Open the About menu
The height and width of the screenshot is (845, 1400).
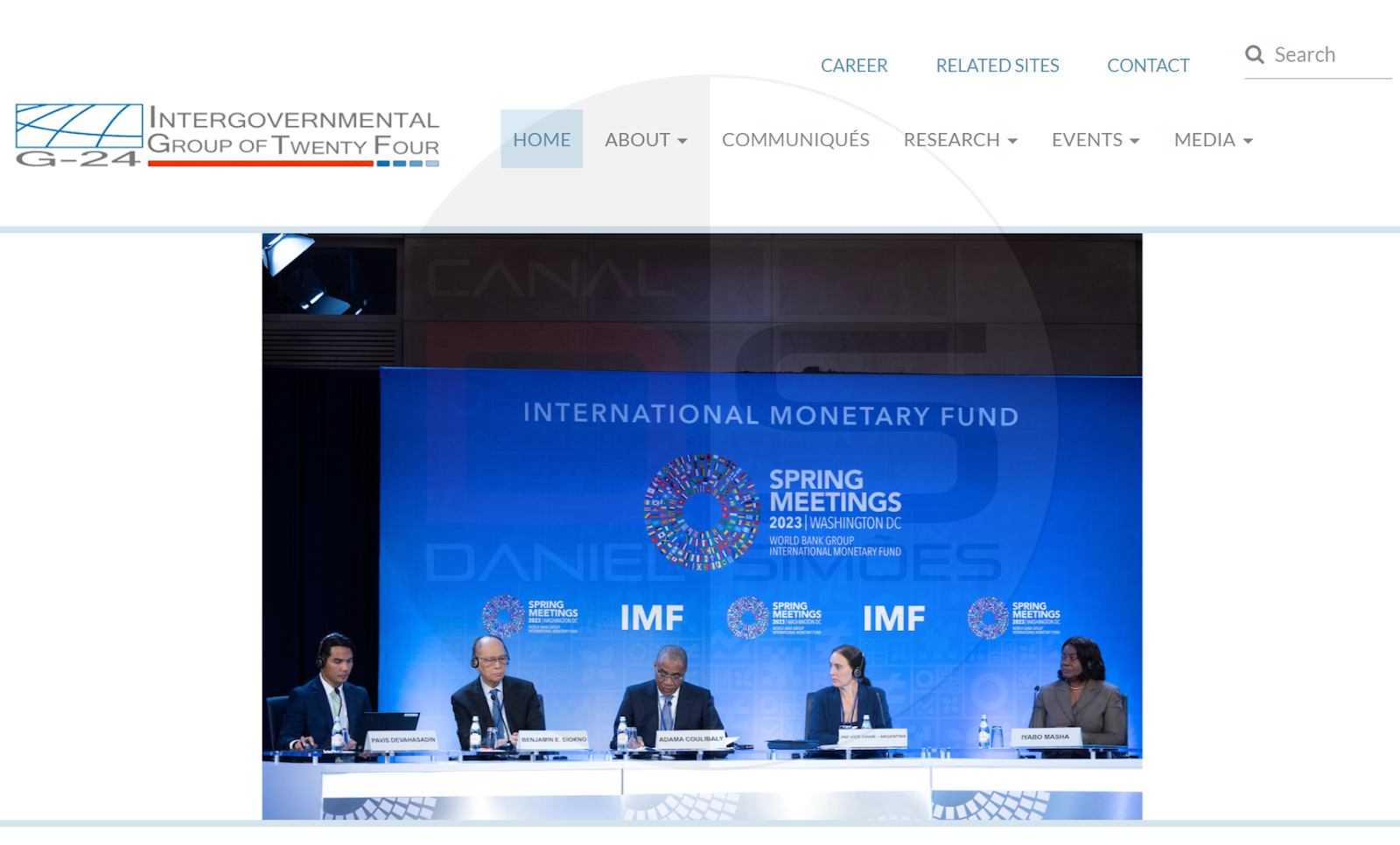(646, 140)
